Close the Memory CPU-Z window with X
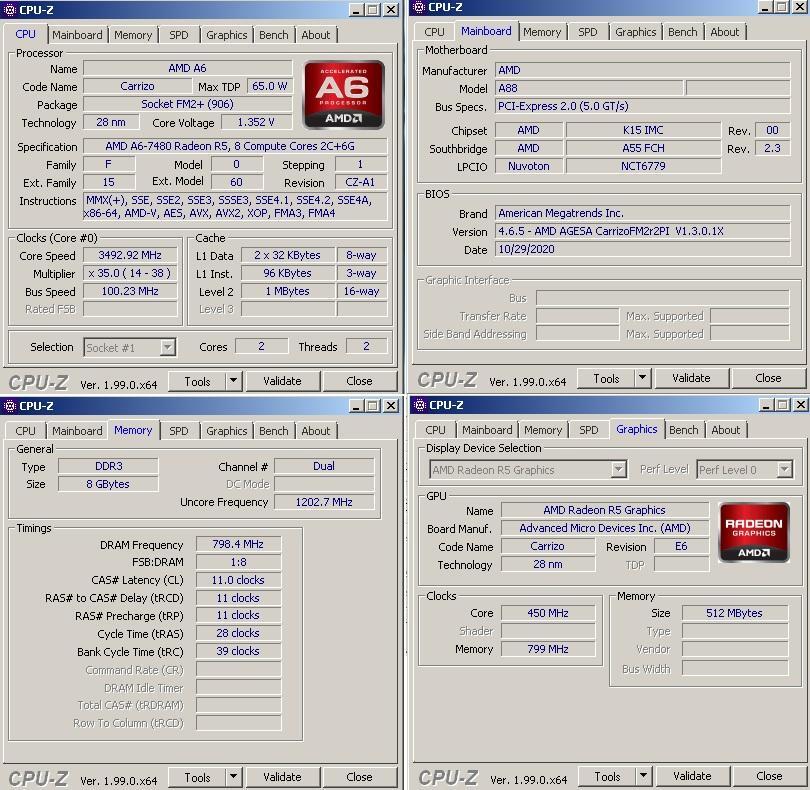The image size is (810, 790). [391, 406]
